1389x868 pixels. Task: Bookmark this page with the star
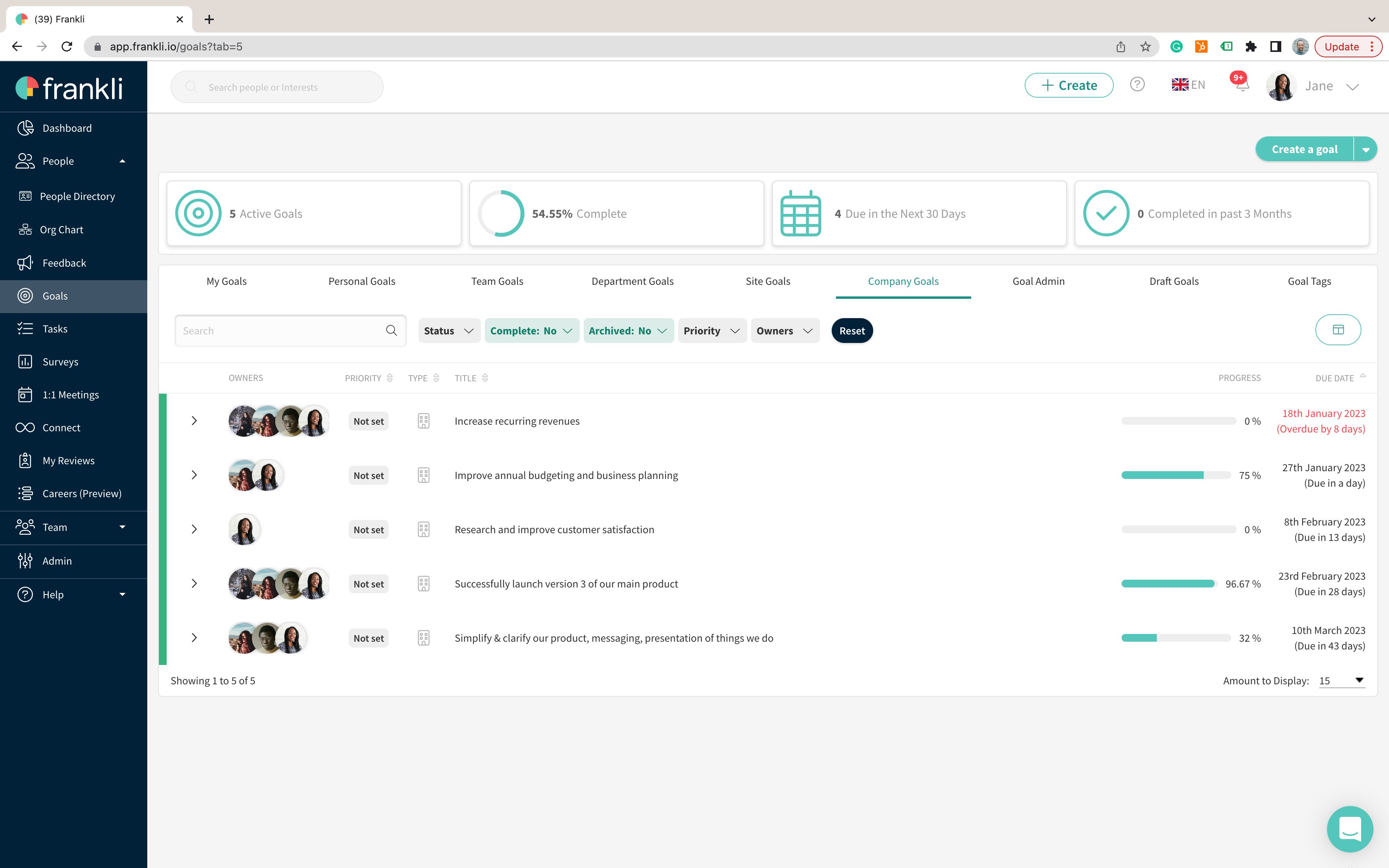tap(1146, 46)
